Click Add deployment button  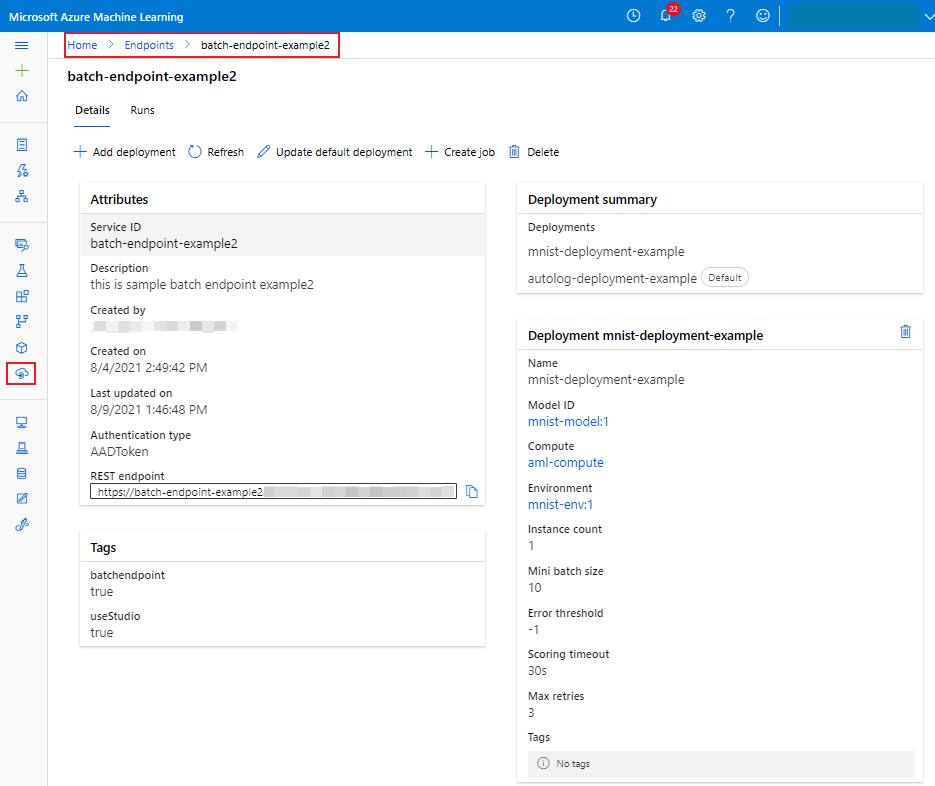[125, 152]
